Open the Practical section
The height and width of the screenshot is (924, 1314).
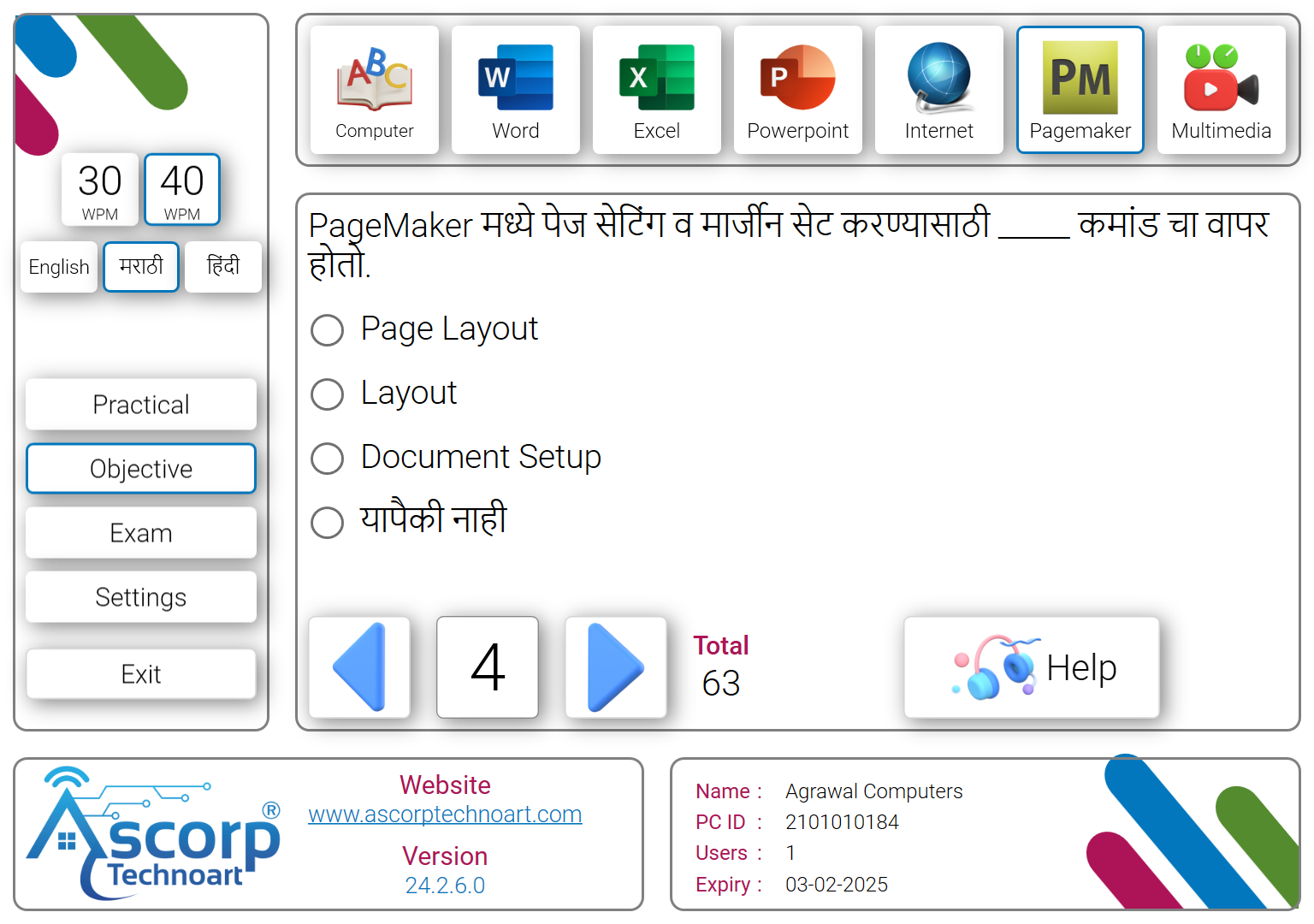click(x=141, y=405)
